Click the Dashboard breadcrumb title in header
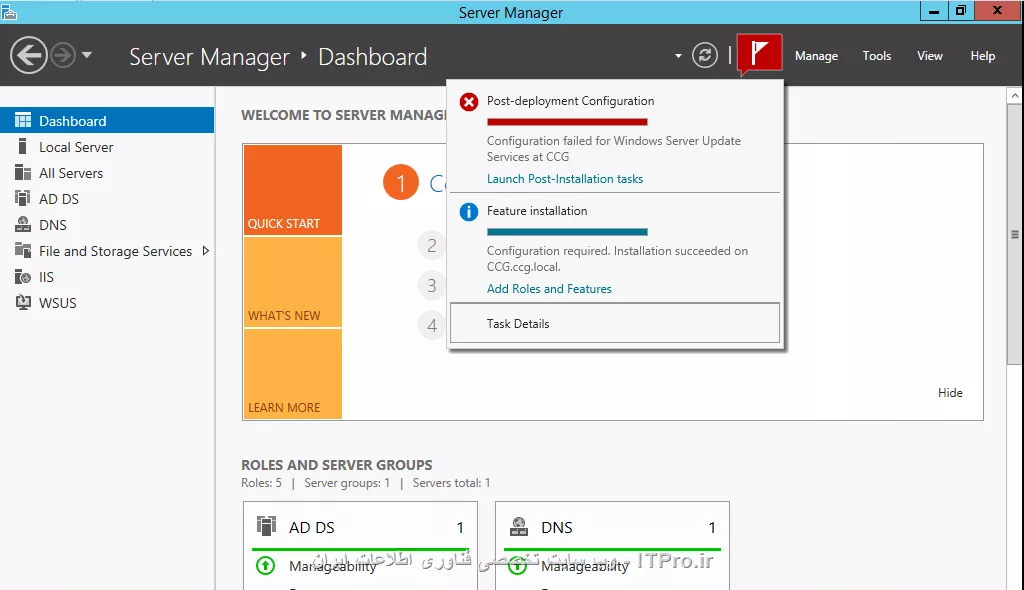This screenshot has width=1024, height=590. (372, 57)
